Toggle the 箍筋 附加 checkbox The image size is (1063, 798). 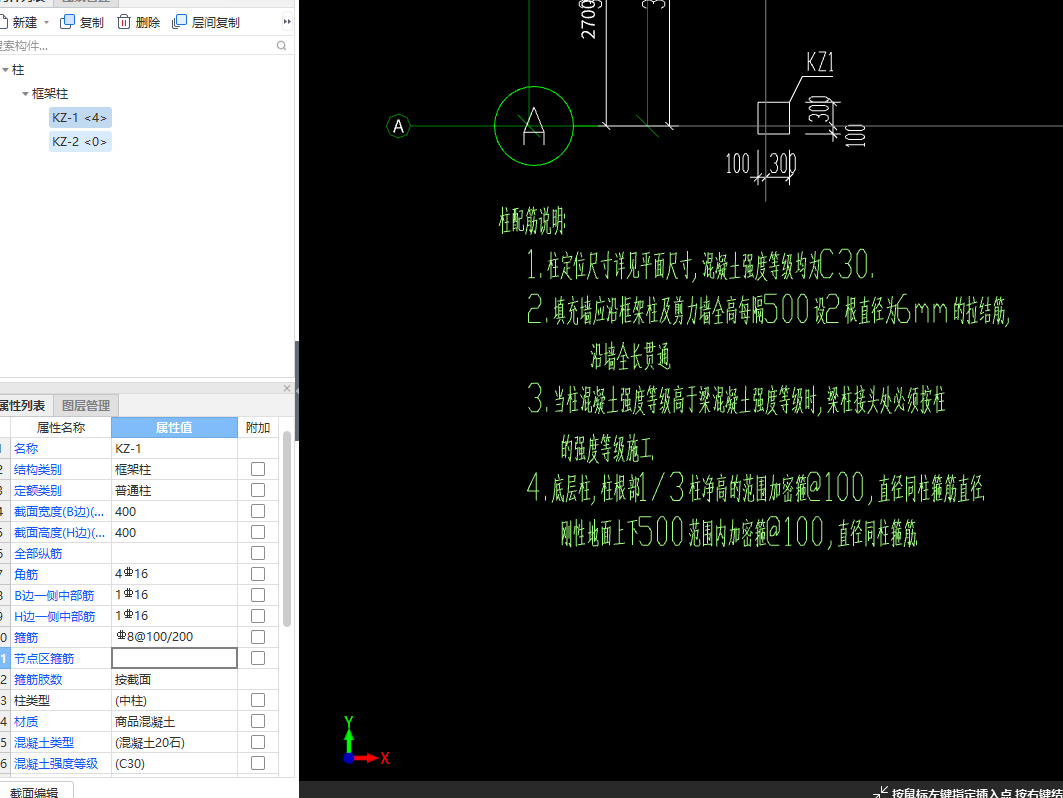coord(258,637)
